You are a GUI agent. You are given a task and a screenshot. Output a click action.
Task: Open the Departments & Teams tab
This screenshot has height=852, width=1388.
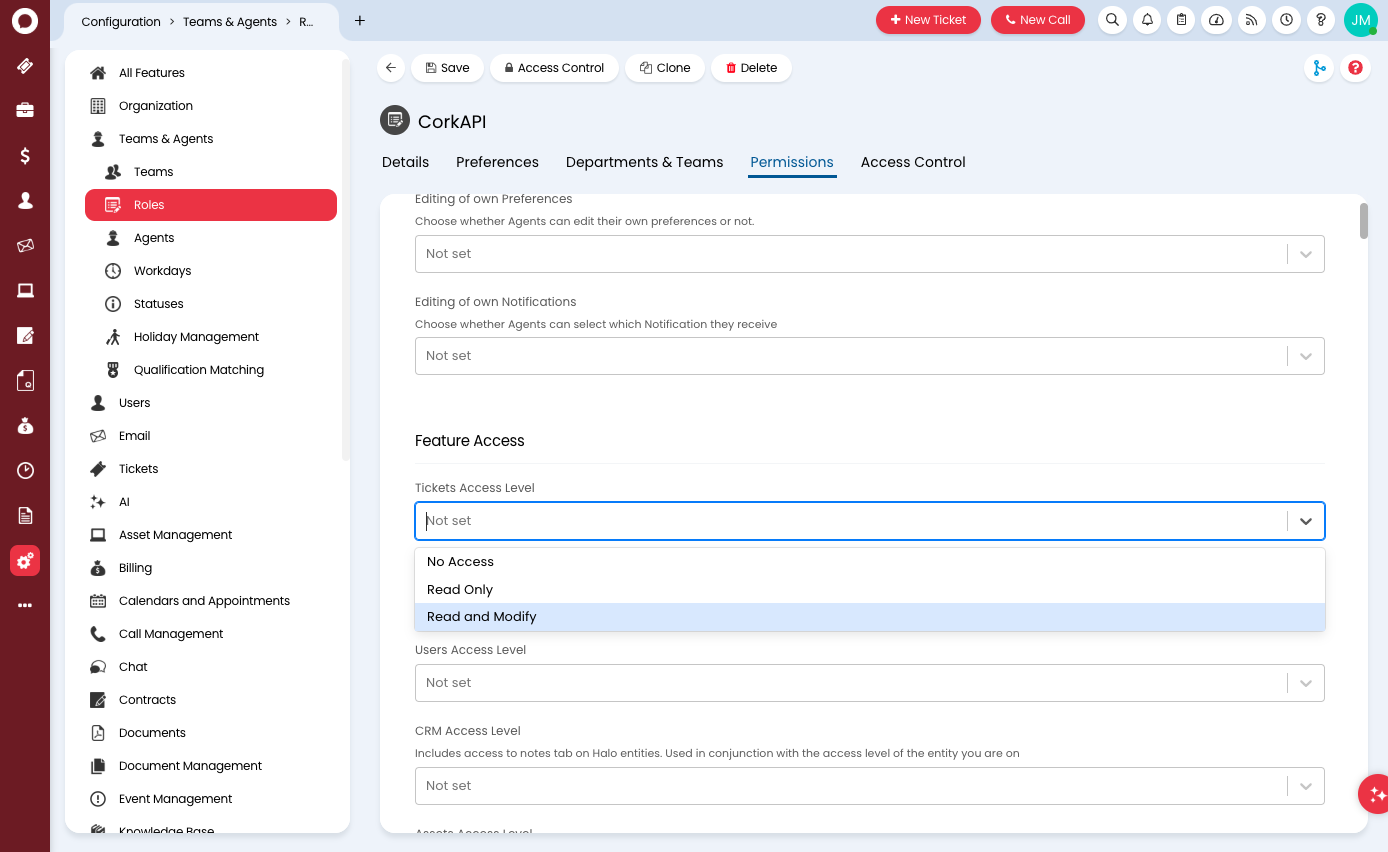pos(644,162)
